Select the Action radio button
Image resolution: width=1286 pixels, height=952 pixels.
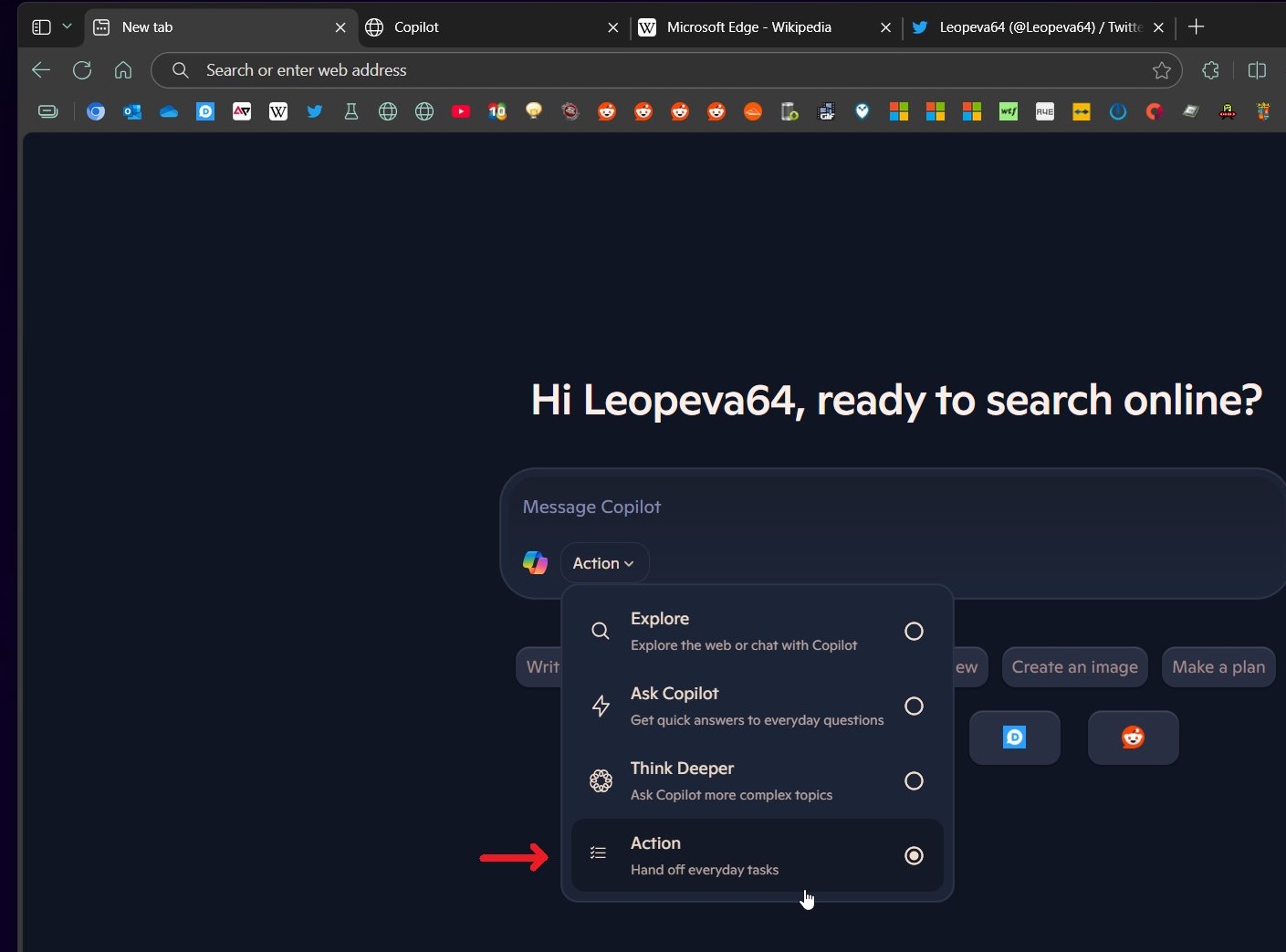coord(914,856)
